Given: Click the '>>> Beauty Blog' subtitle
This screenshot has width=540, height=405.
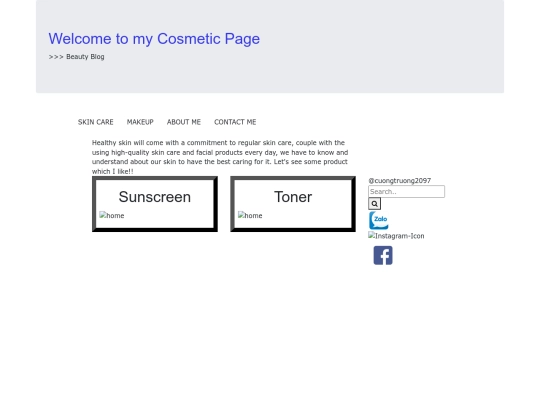Looking at the screenshot, I should [x=76, y=57].
